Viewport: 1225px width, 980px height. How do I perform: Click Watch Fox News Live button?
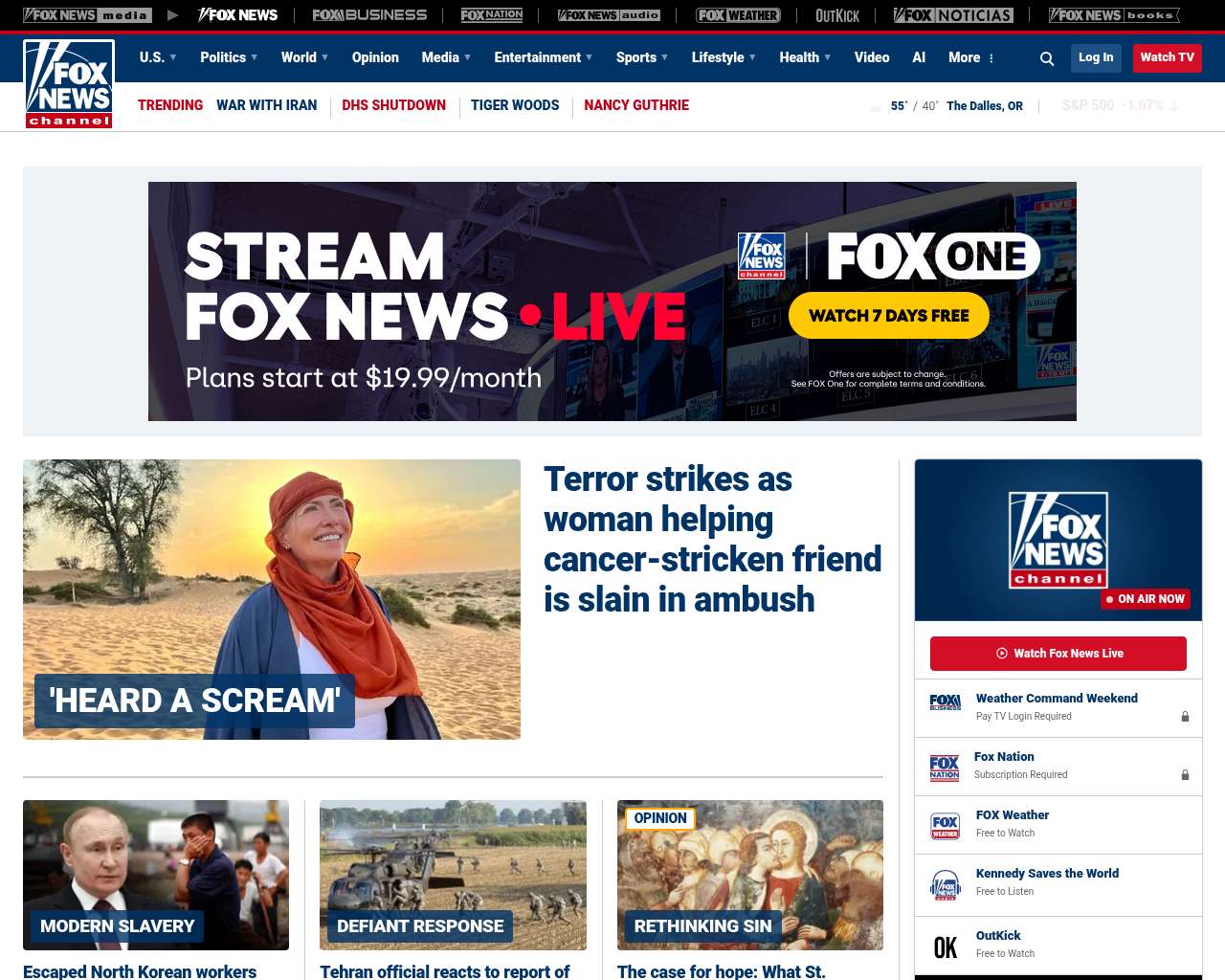coord(1058,654)
